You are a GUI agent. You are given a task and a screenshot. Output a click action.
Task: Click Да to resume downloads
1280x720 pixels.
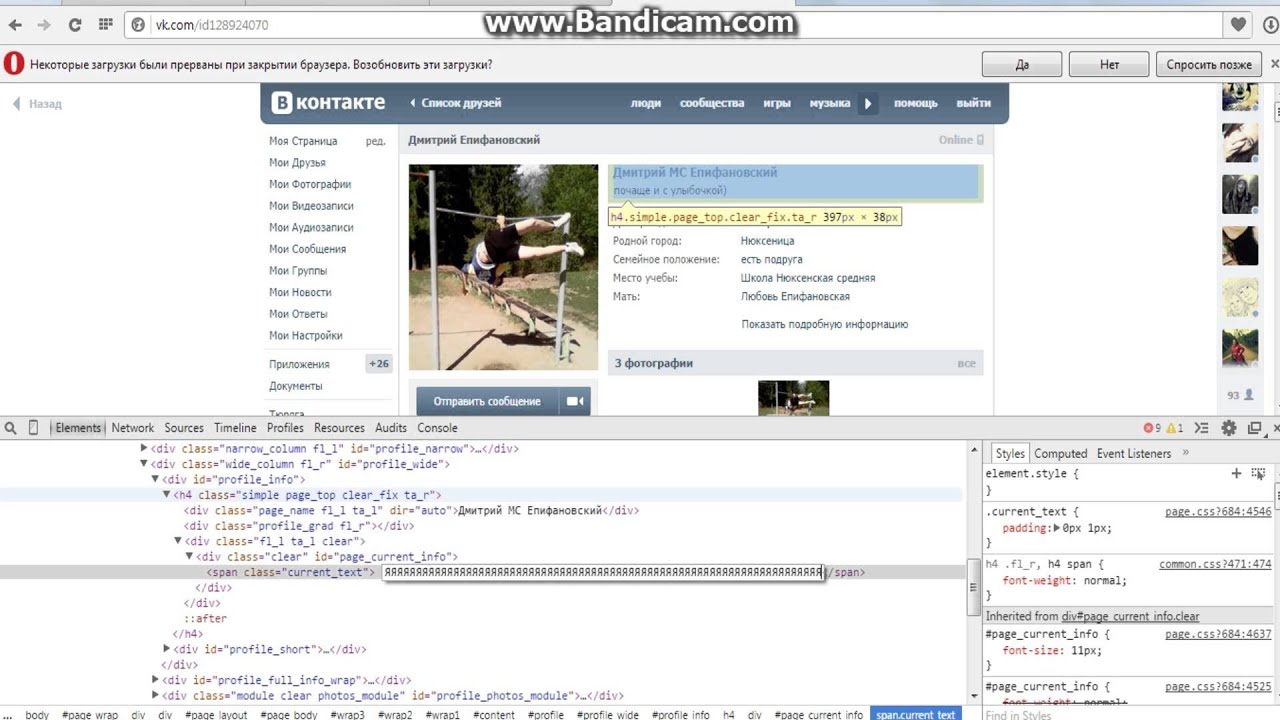click(x=1022, y=64)
